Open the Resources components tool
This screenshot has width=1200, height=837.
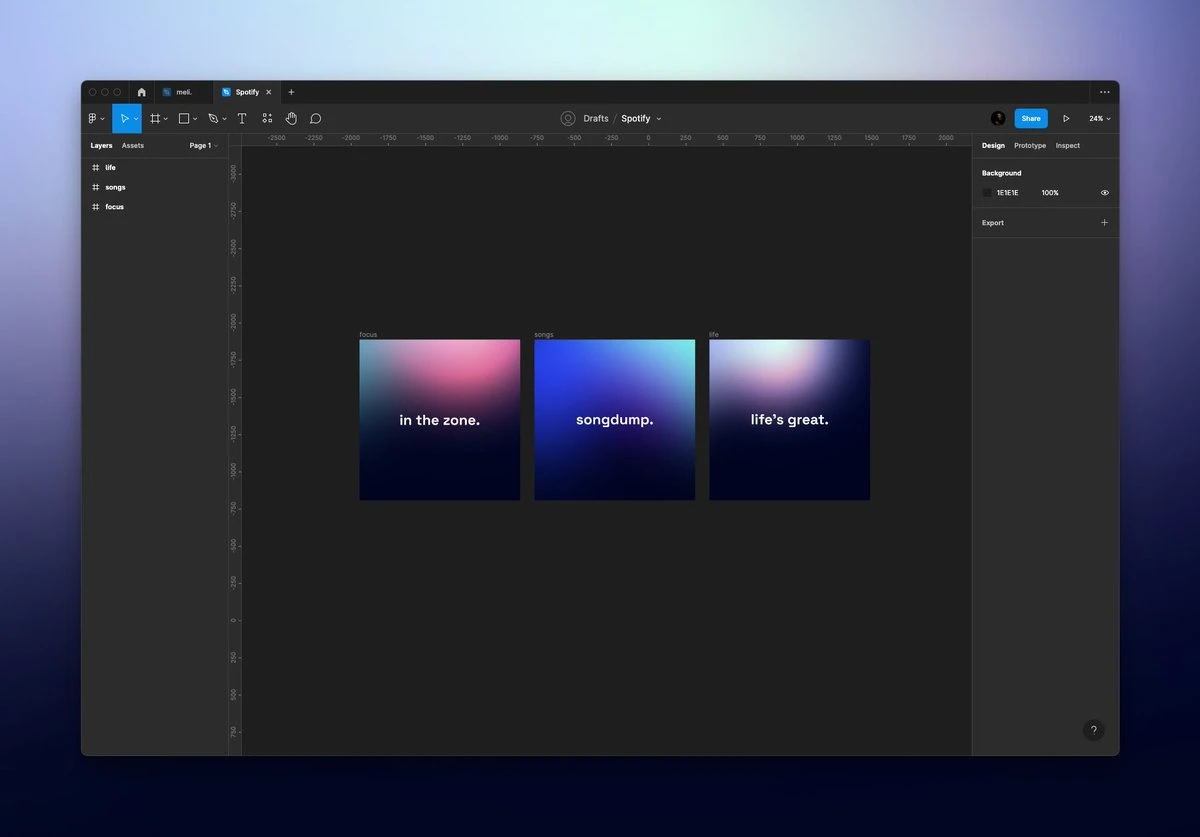tap(267, 118)
